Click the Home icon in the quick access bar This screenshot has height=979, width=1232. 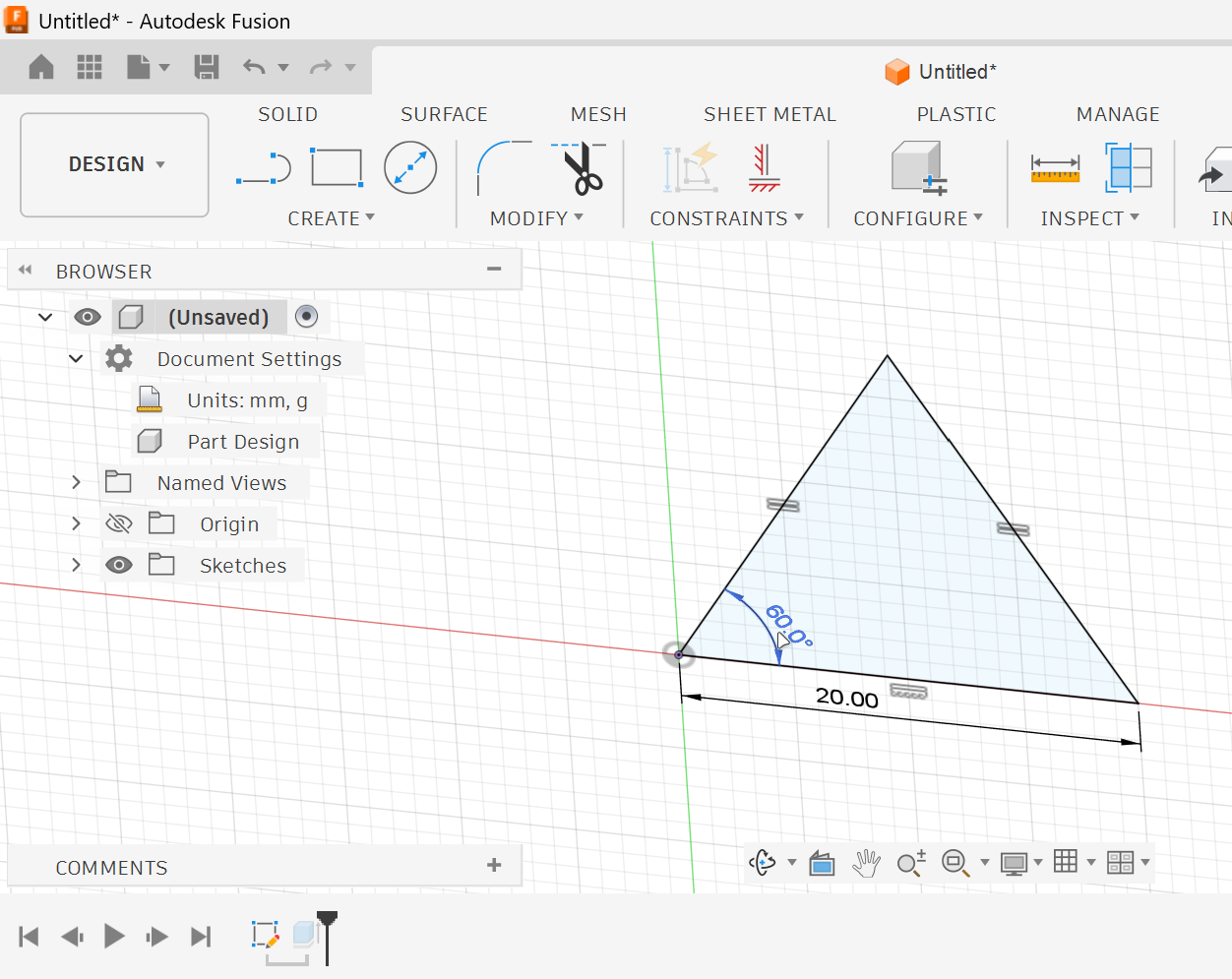point(41,67)
